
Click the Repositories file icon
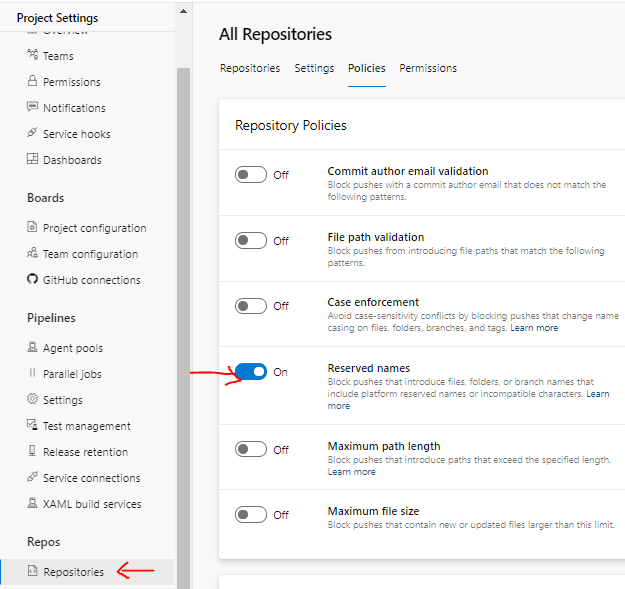32,571
